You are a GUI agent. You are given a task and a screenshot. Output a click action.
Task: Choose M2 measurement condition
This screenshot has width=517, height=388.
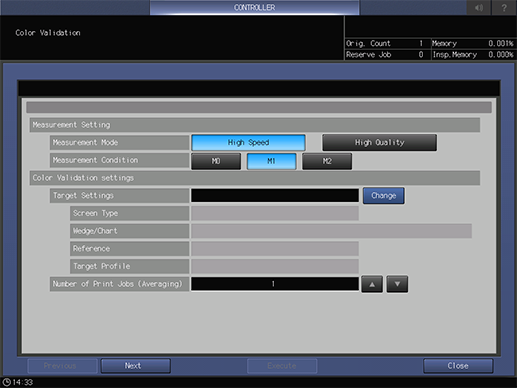pos(327,161)
